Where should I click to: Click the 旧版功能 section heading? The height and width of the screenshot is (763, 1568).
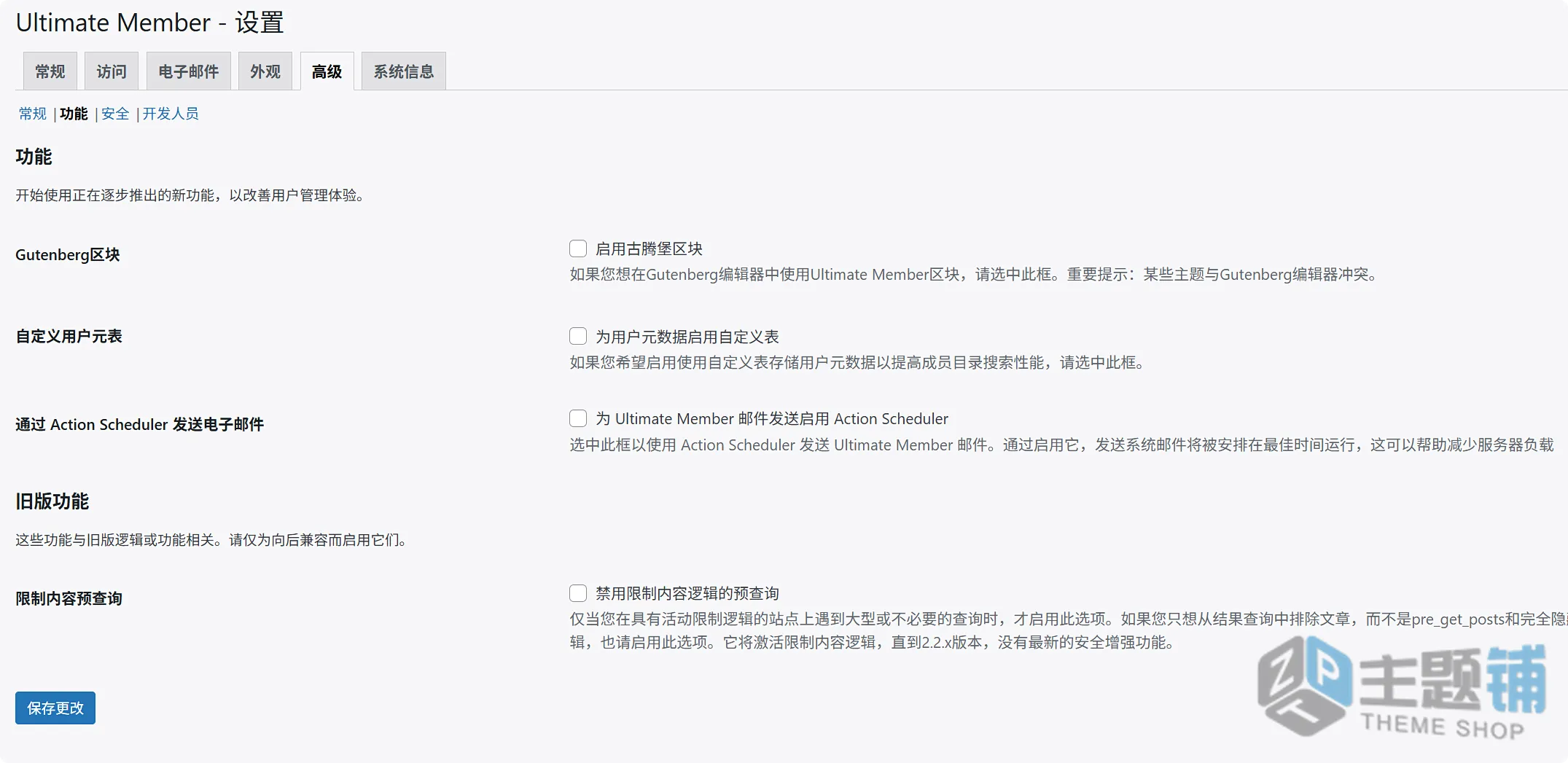coord(52,501)
